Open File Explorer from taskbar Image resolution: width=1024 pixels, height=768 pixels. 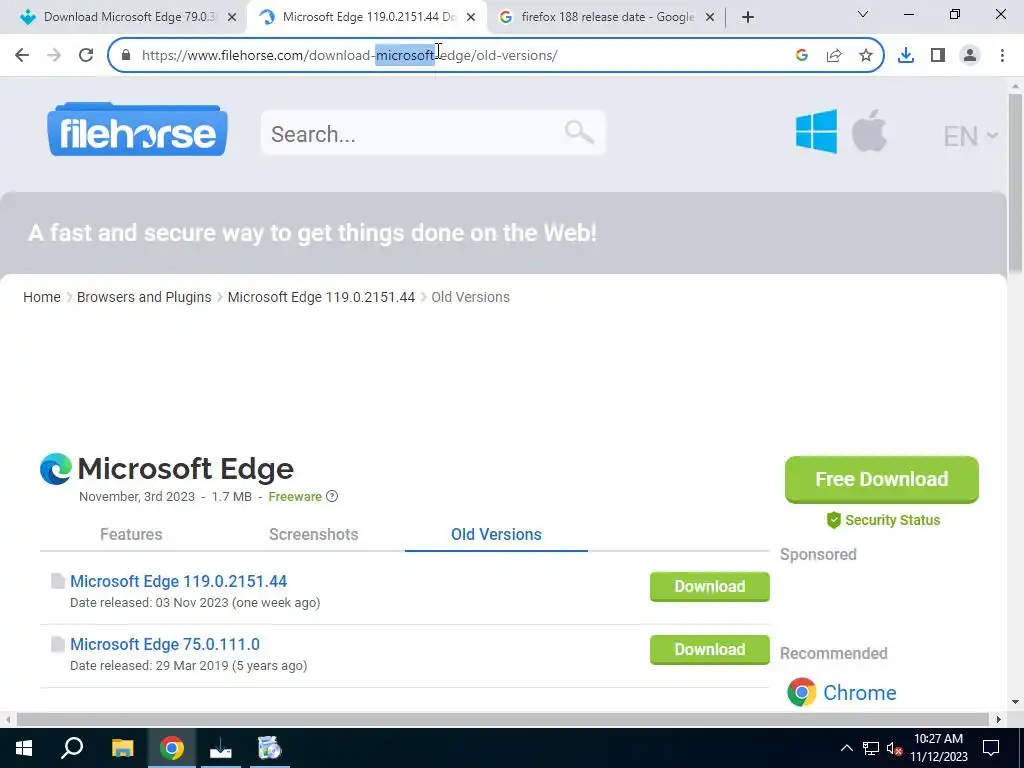pos(122,748)
